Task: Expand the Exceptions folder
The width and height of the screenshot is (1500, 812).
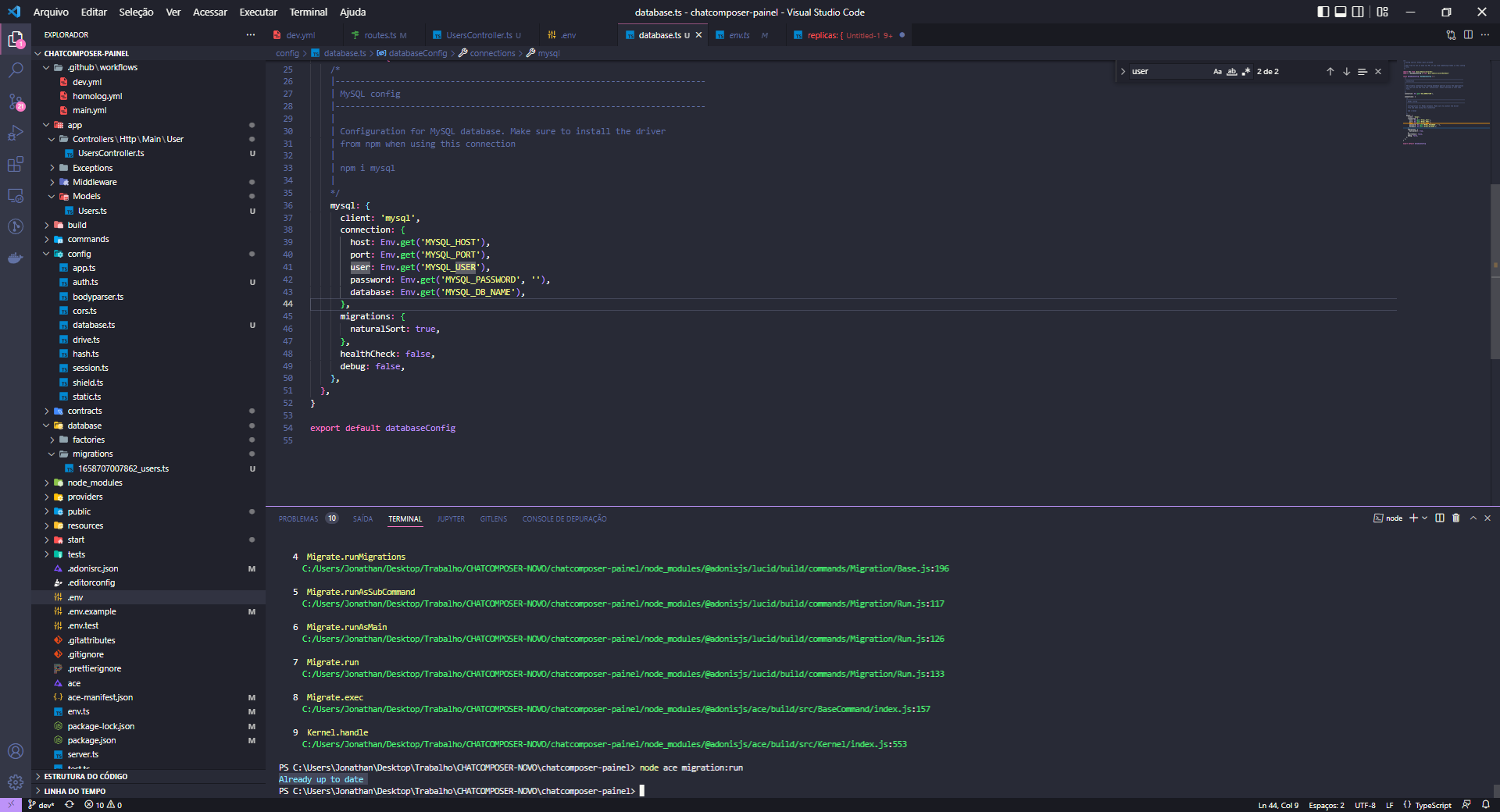Action: [52, 168]
